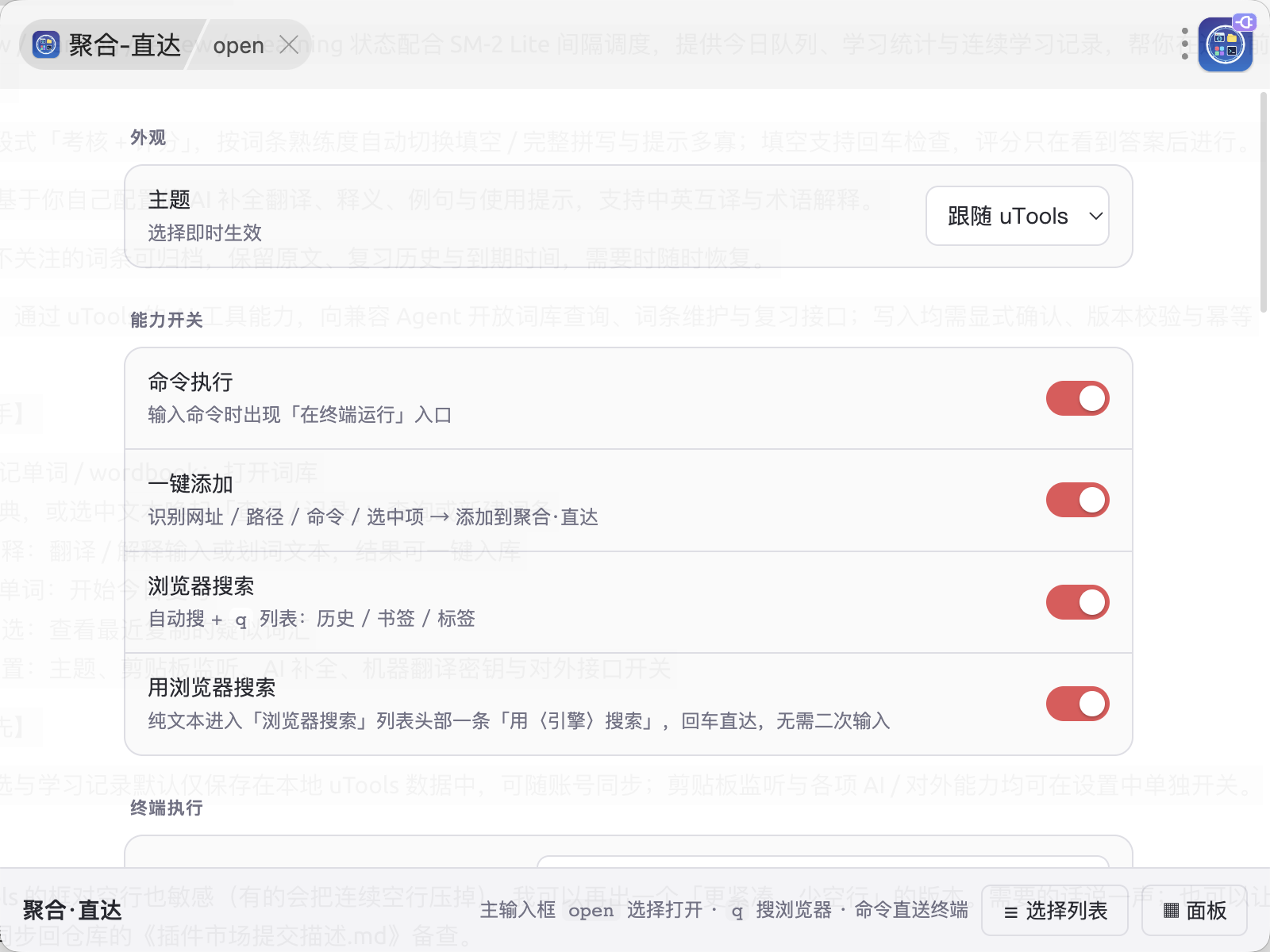The image size is (1270, 952).
Task: Click the 一键添加 setting label
Action: [190, 484]
